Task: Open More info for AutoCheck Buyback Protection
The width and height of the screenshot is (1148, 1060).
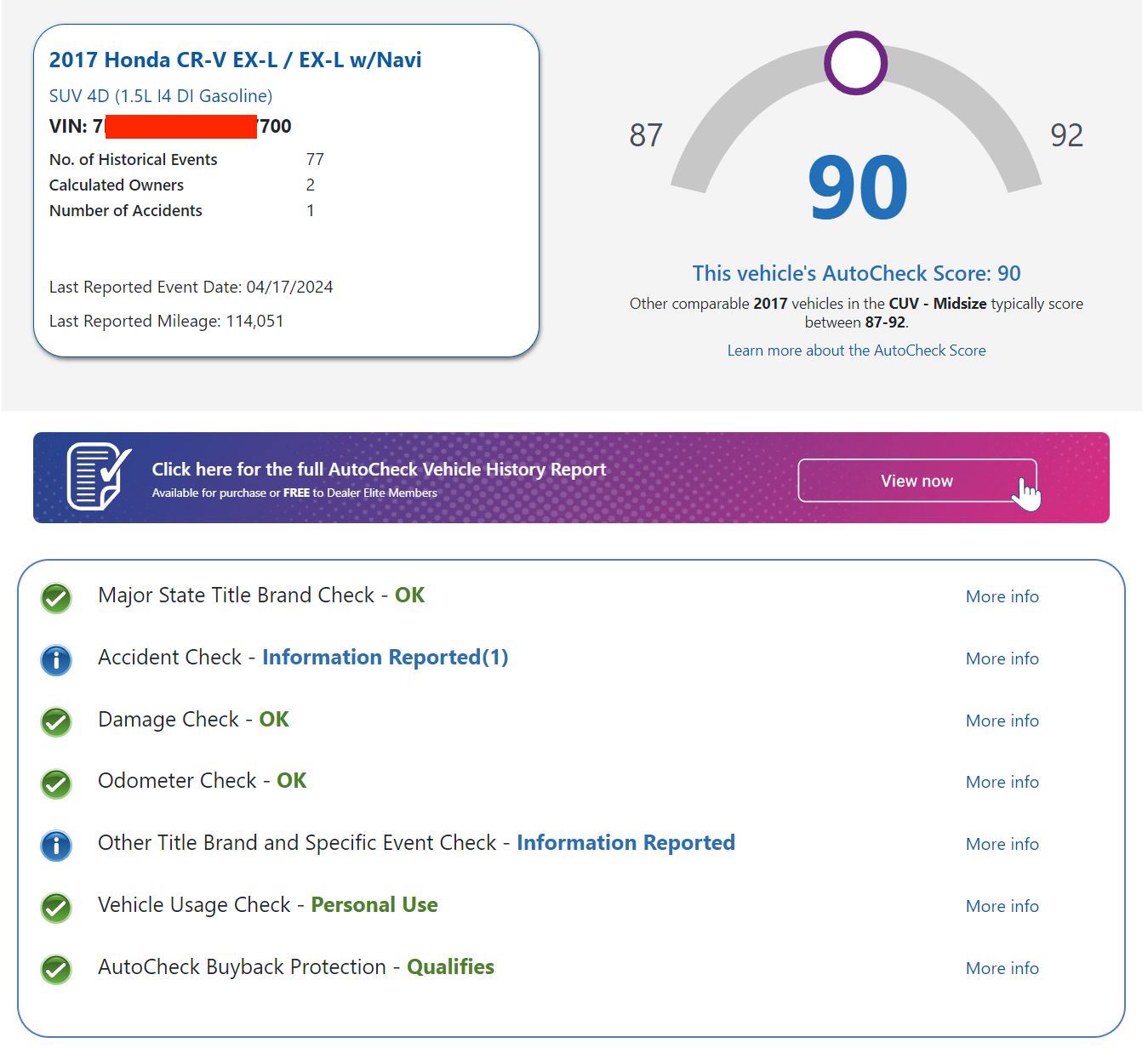Action: click(1002, 969)
